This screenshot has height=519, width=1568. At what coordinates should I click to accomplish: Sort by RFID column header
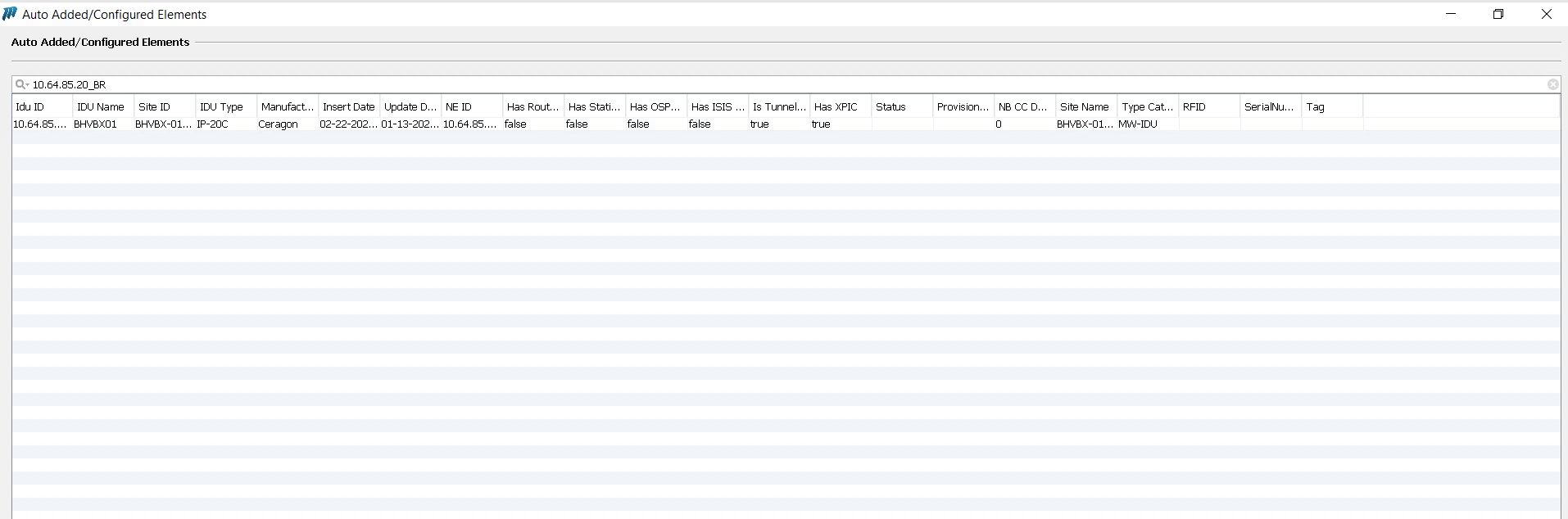point(1208,106)
